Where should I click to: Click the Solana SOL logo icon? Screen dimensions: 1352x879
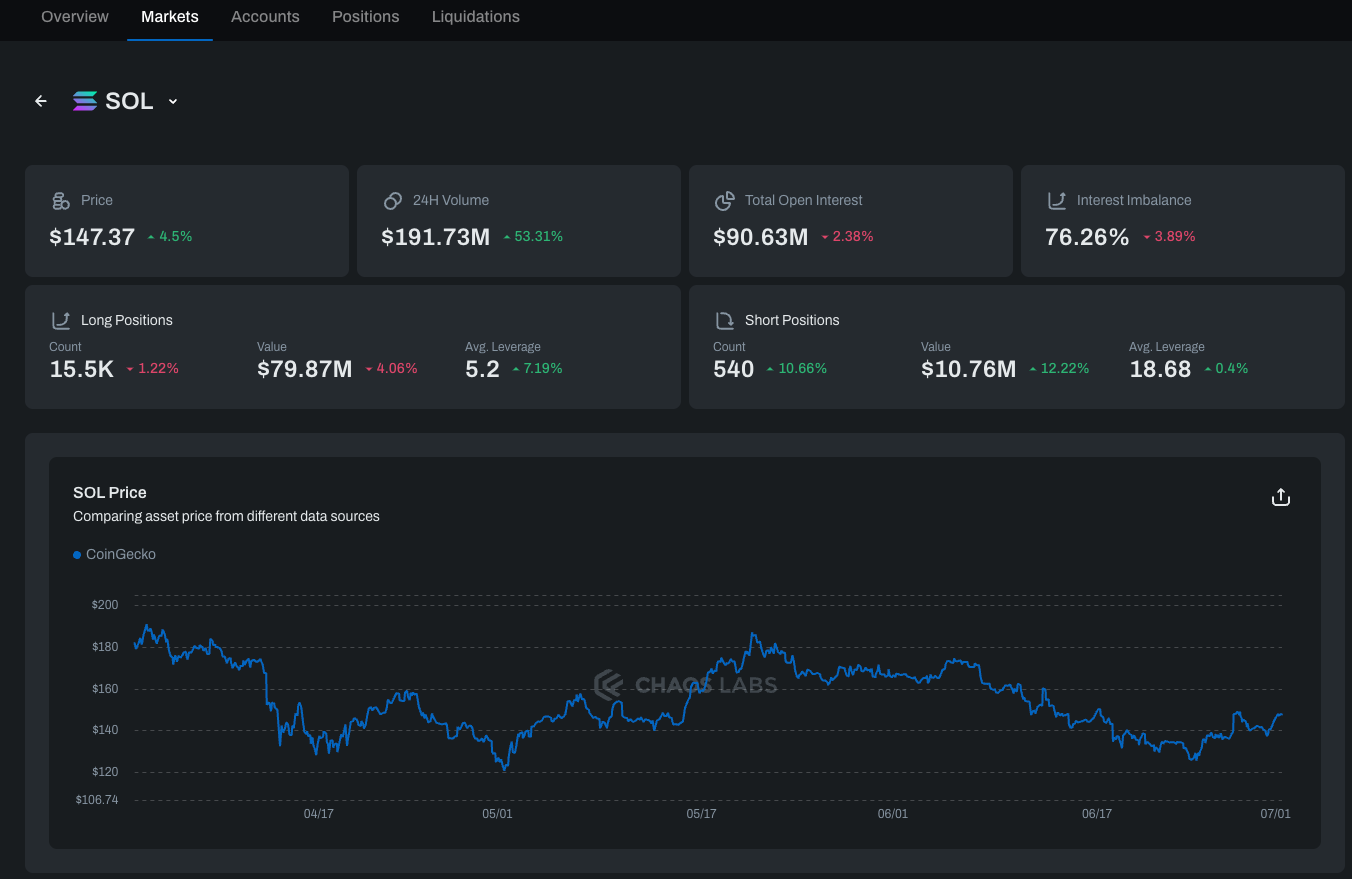(85, 101)
